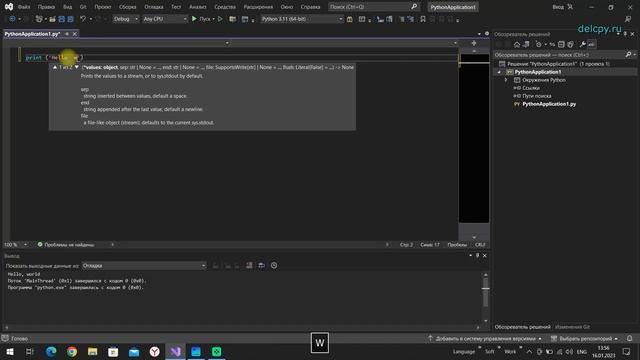The image size is (640, 360).
Task: Open the Правка menu
Action: point(46,7)
